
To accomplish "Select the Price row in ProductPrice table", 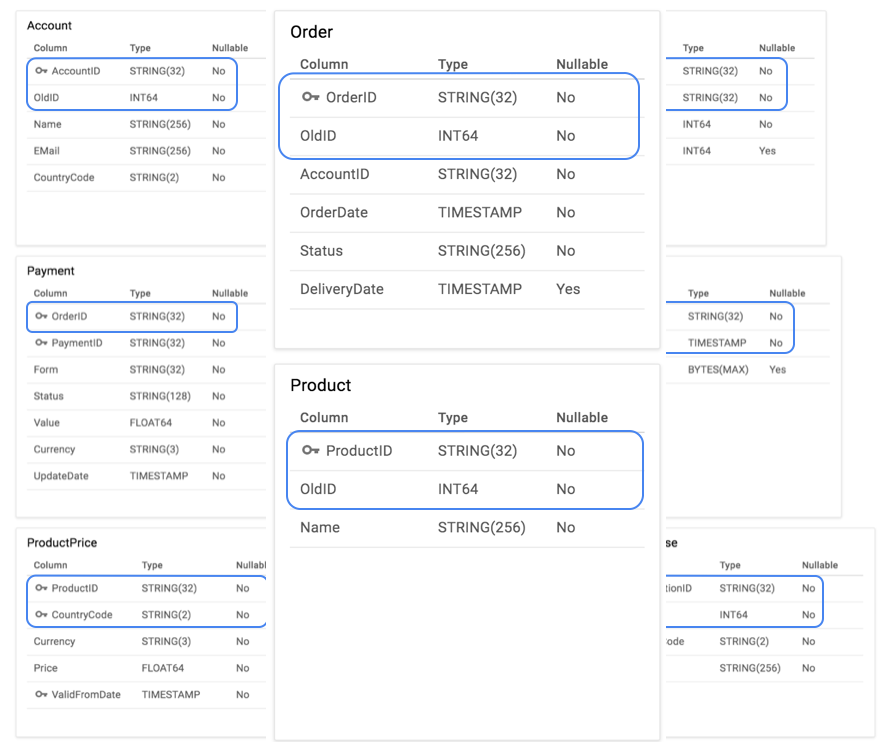I will coord(46,668).
